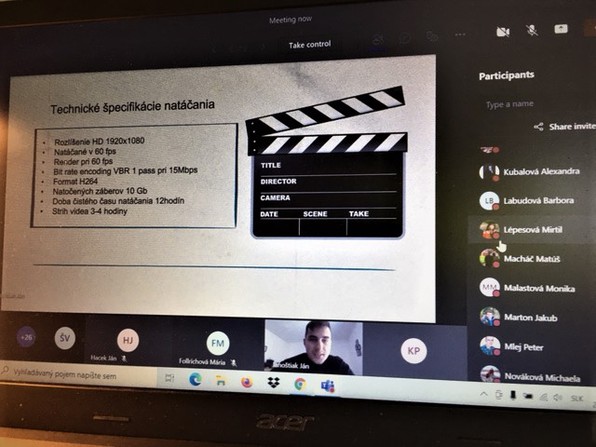Click the LB avatar of Labudová Barbora

489,201
